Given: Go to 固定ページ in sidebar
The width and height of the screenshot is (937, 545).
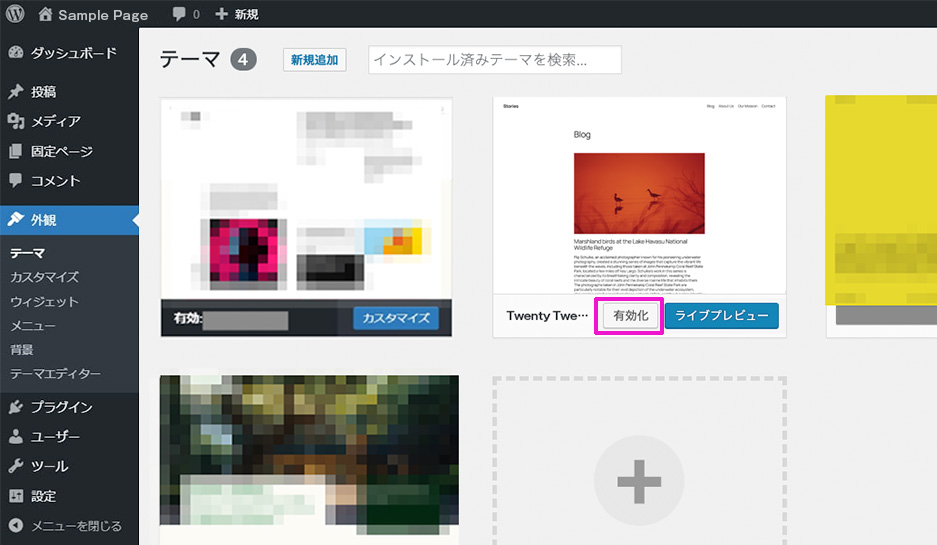Looking at the screenshot, I should pos(61,151).
